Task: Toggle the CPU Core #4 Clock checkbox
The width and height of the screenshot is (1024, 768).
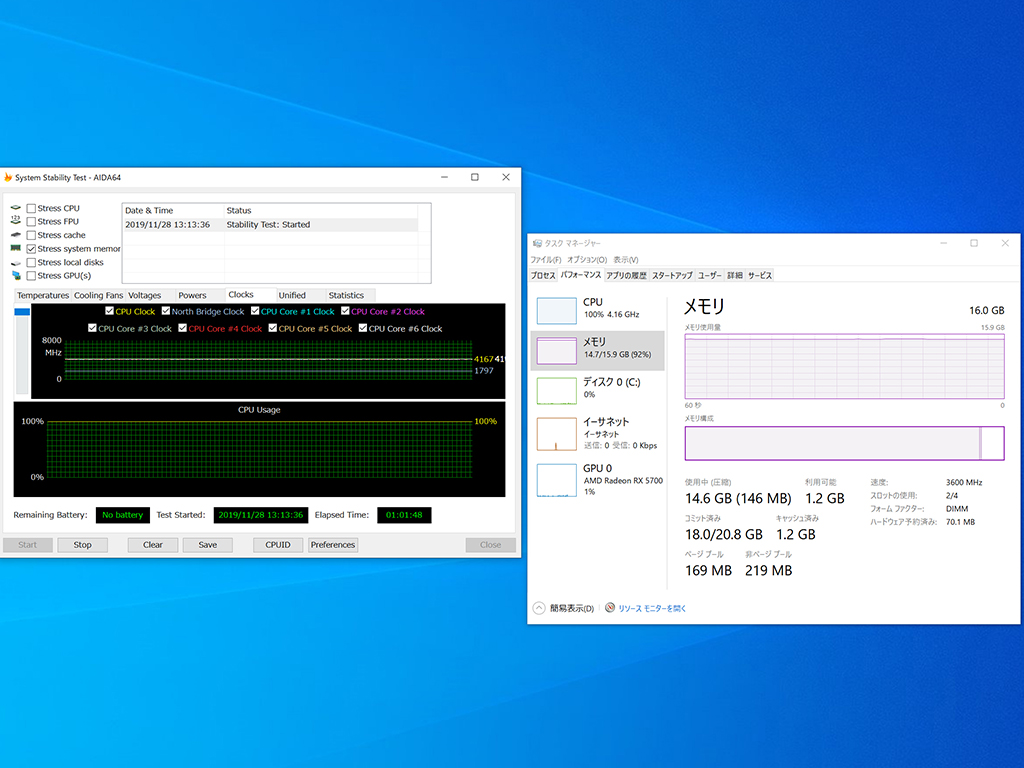Action: click(x=183, y=328)
